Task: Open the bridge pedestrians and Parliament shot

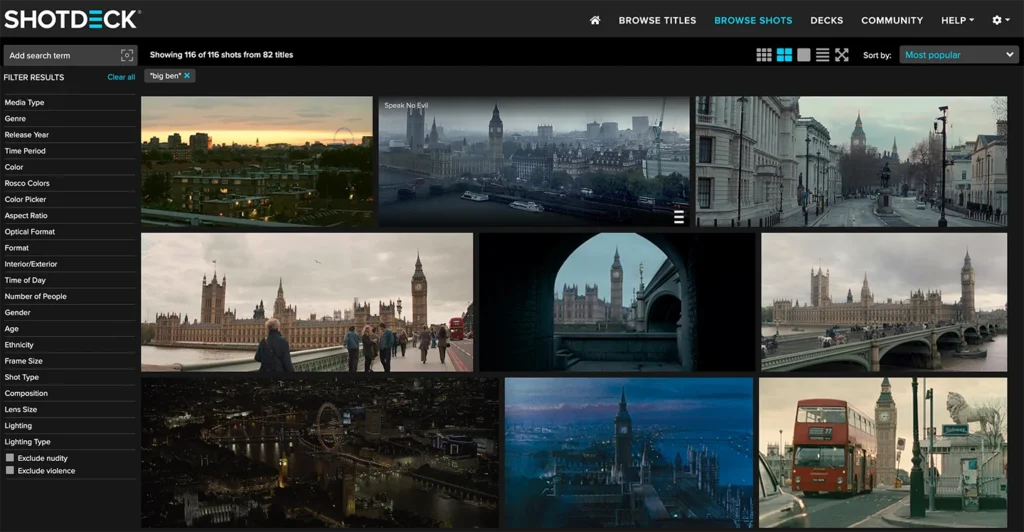Action: [307, 302]
